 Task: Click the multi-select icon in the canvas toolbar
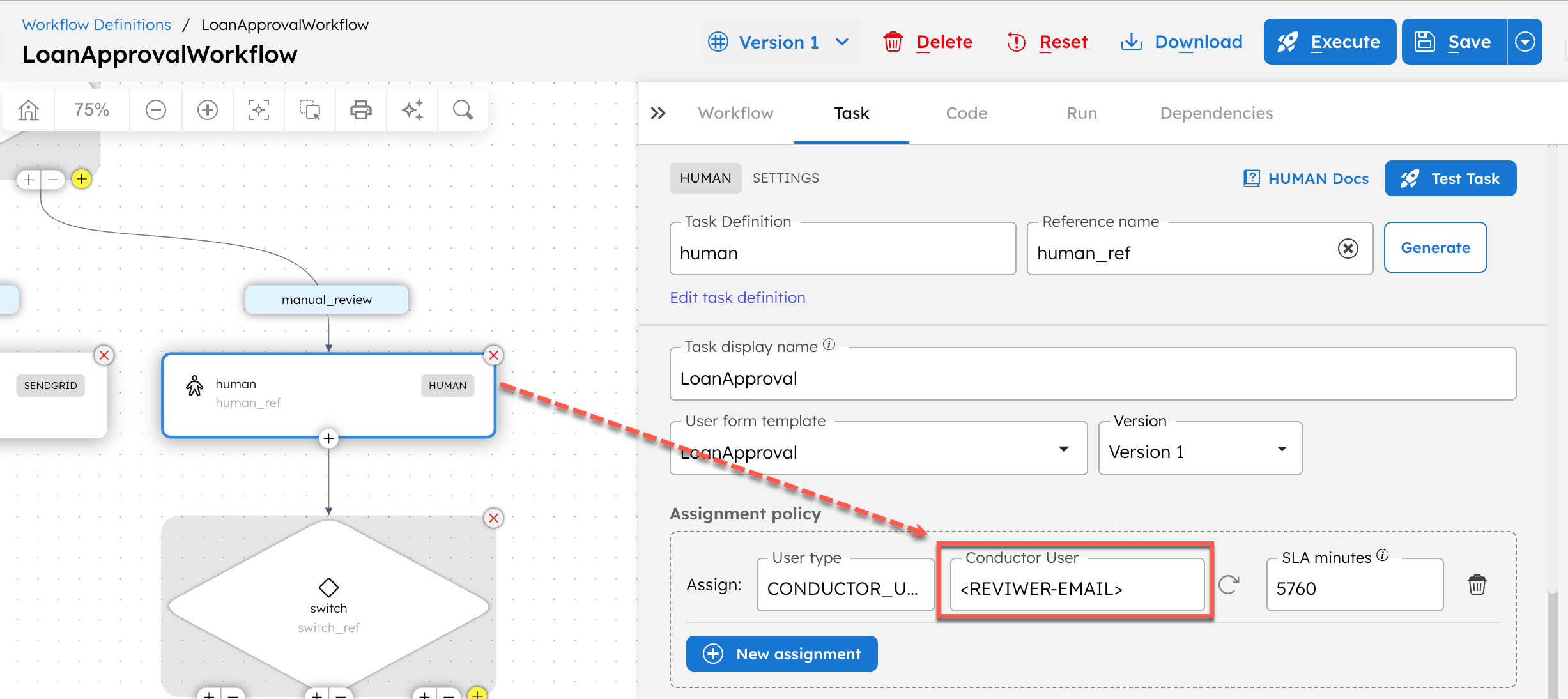pos(310,111)
